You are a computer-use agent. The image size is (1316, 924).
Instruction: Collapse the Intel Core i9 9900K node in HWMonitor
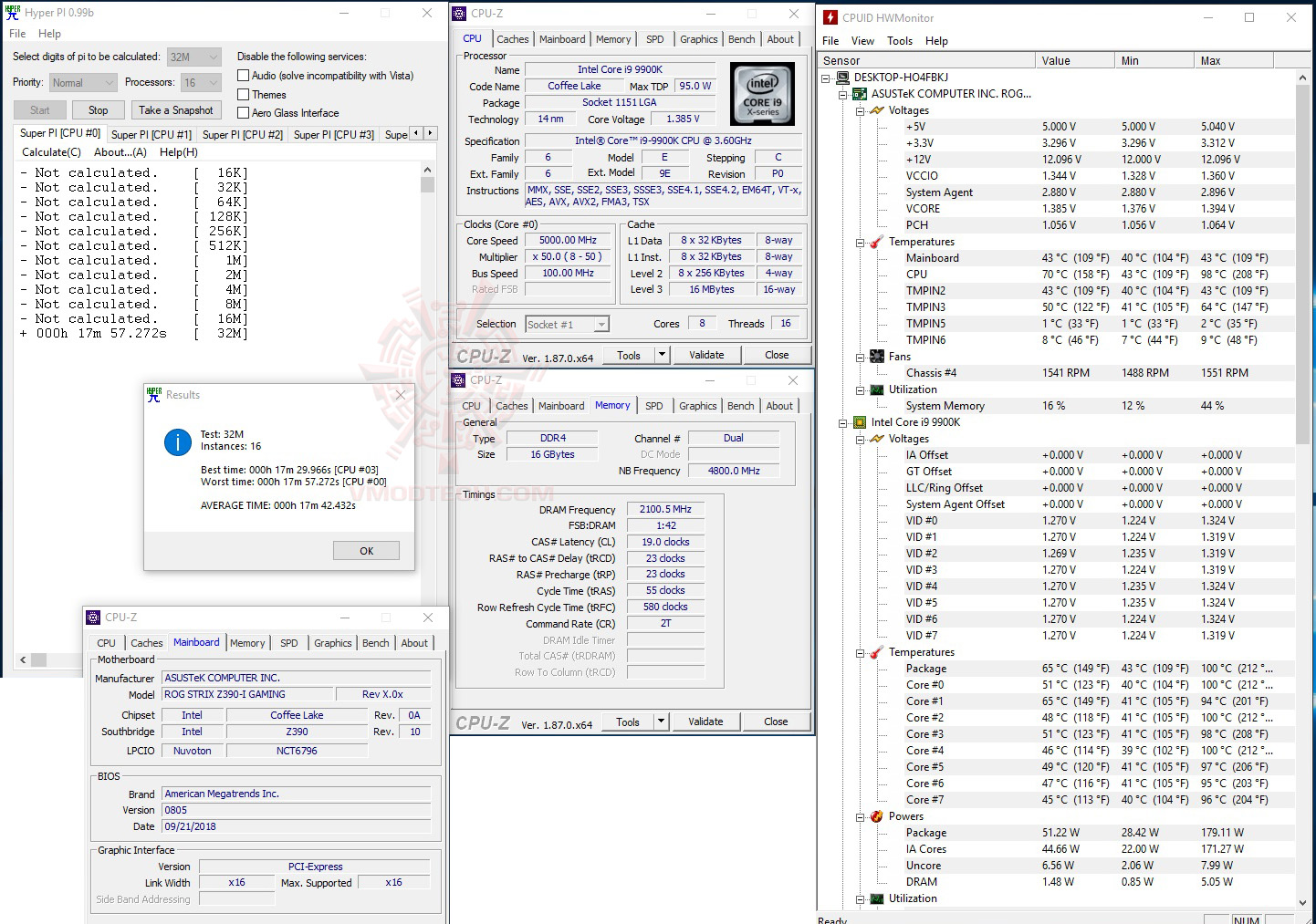[x=843, y=422]
